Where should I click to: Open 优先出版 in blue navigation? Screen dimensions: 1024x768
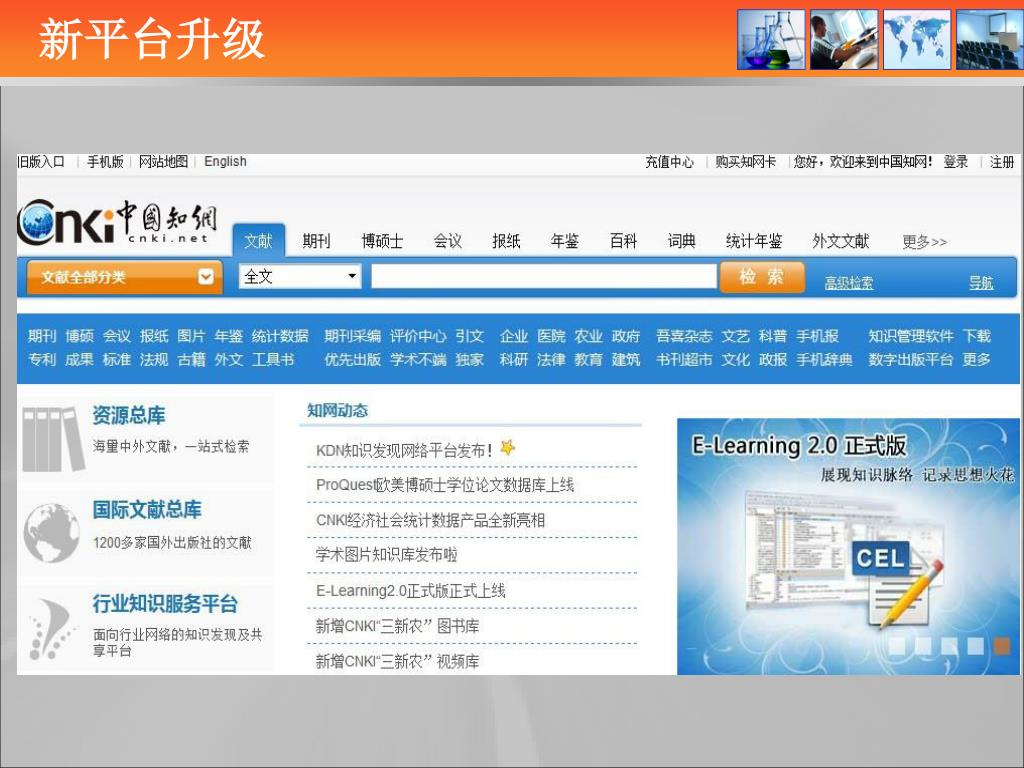pos(353,359)
